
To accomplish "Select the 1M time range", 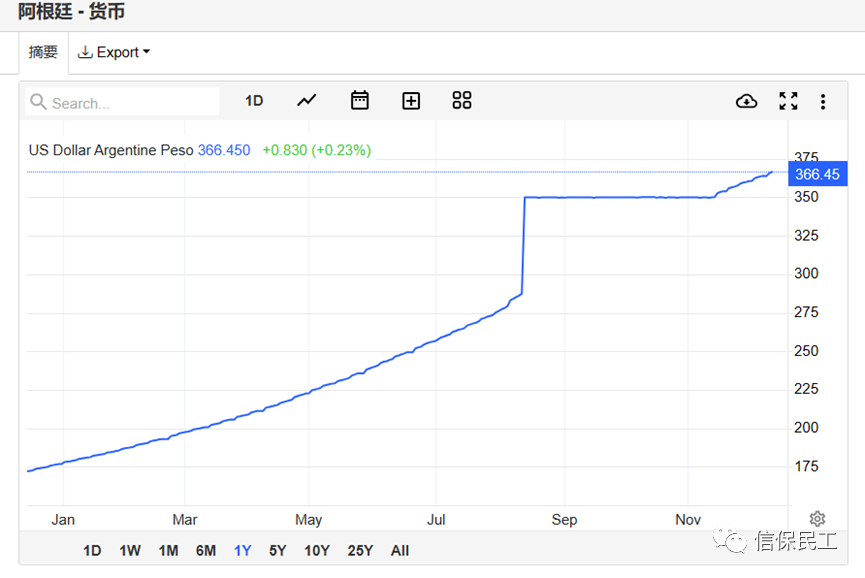I will pos(168,550).
